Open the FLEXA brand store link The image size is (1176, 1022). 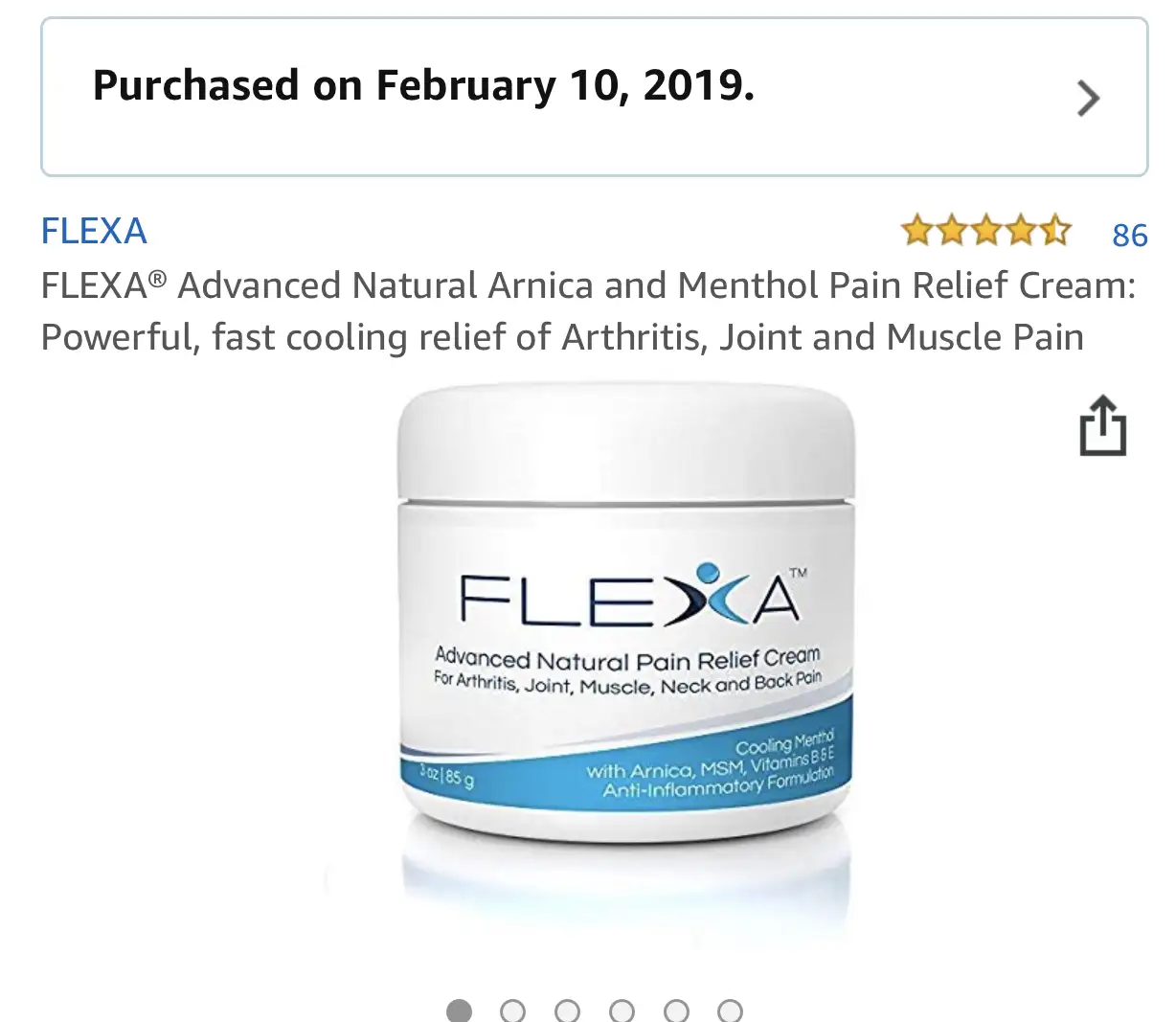(94, 231)
